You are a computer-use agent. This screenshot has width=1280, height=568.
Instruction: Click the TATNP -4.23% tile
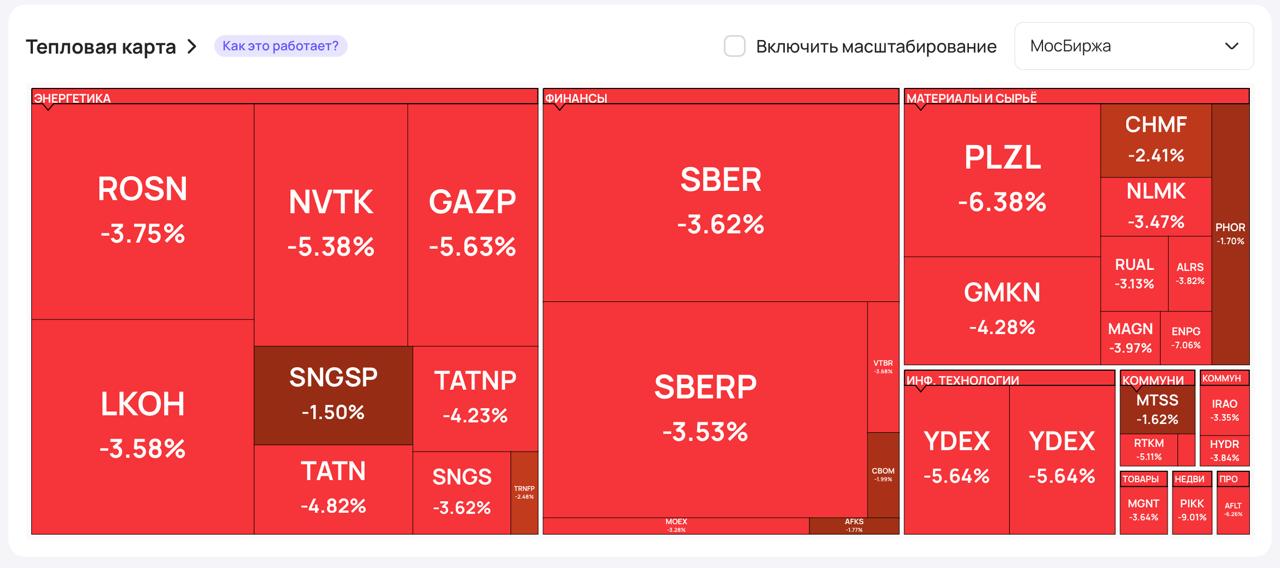tap(475, 396)
